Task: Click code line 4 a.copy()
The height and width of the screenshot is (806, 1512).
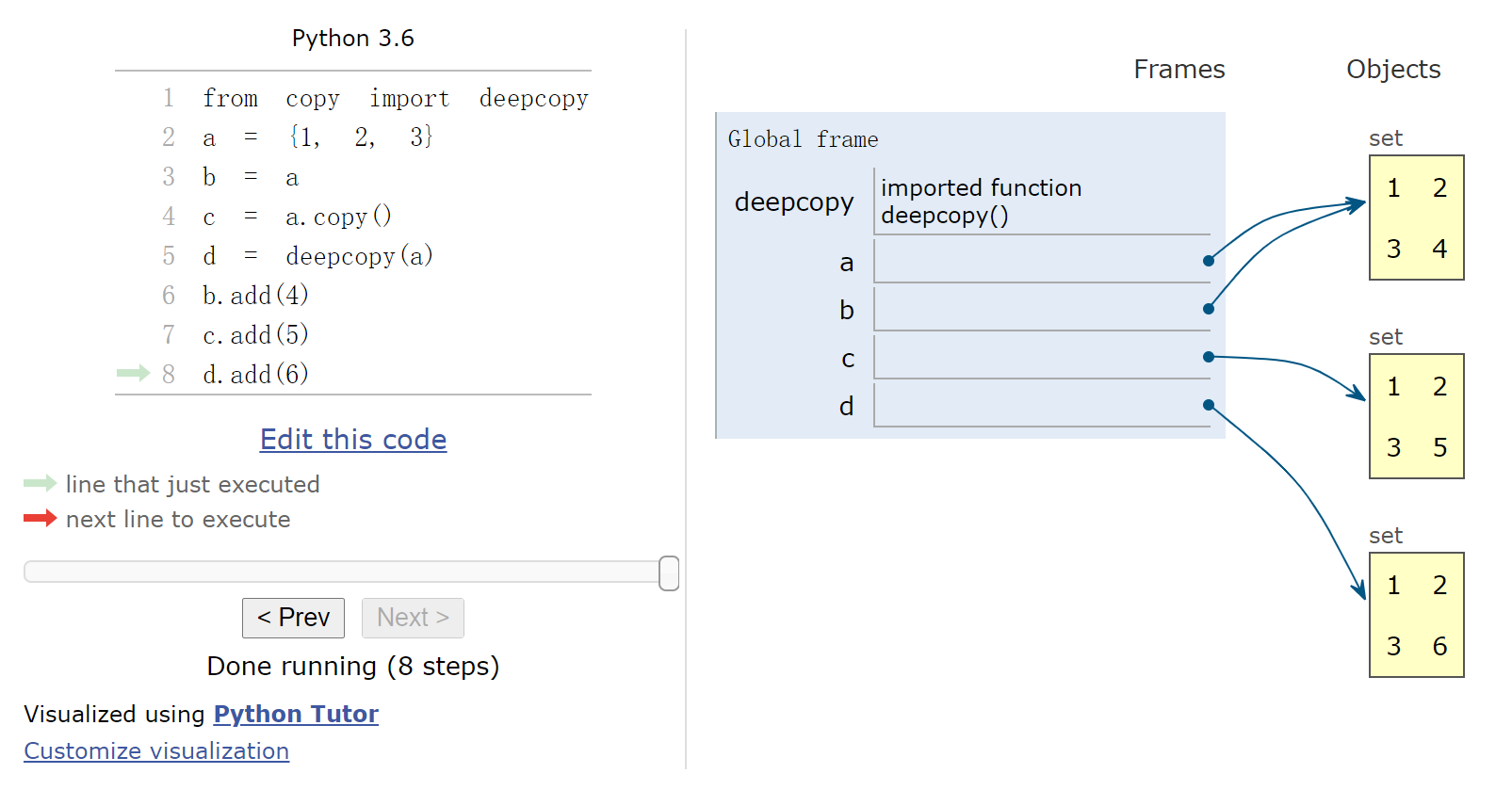Action: click(297, 217)
